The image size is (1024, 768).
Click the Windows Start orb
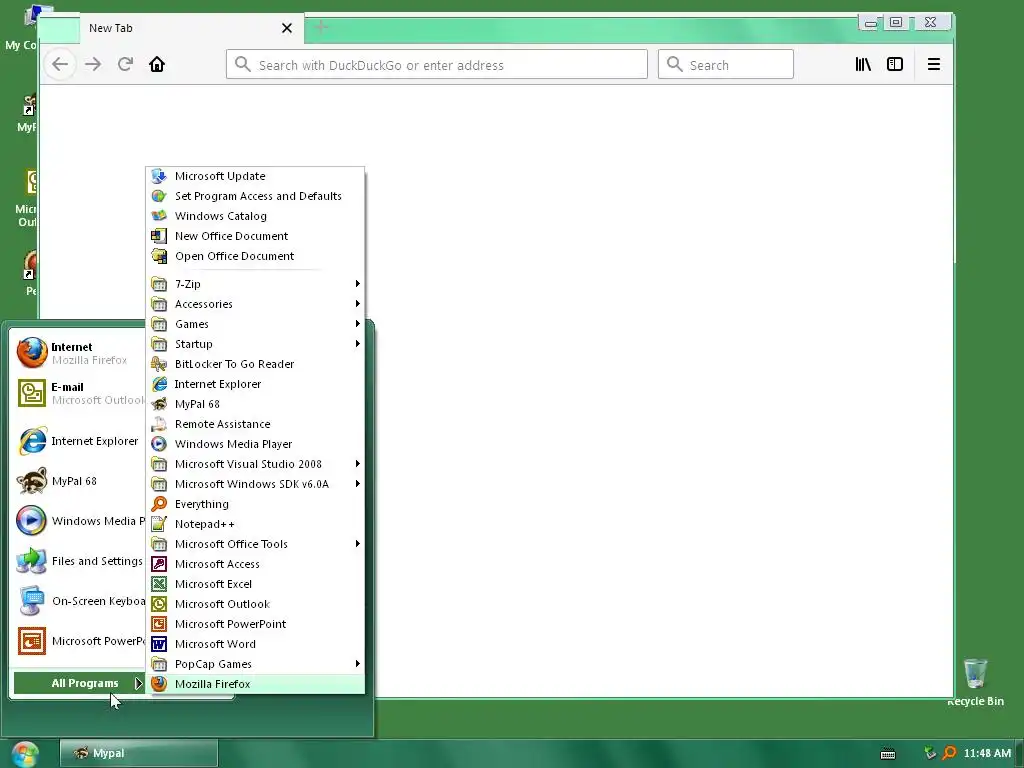tap(25, 754)
